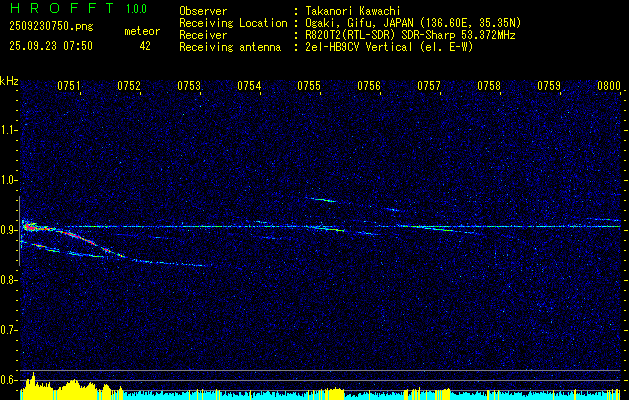Screen dimensions: 629x400
Task: Click the HROFFT program title
Action: (x=62, y=8)
